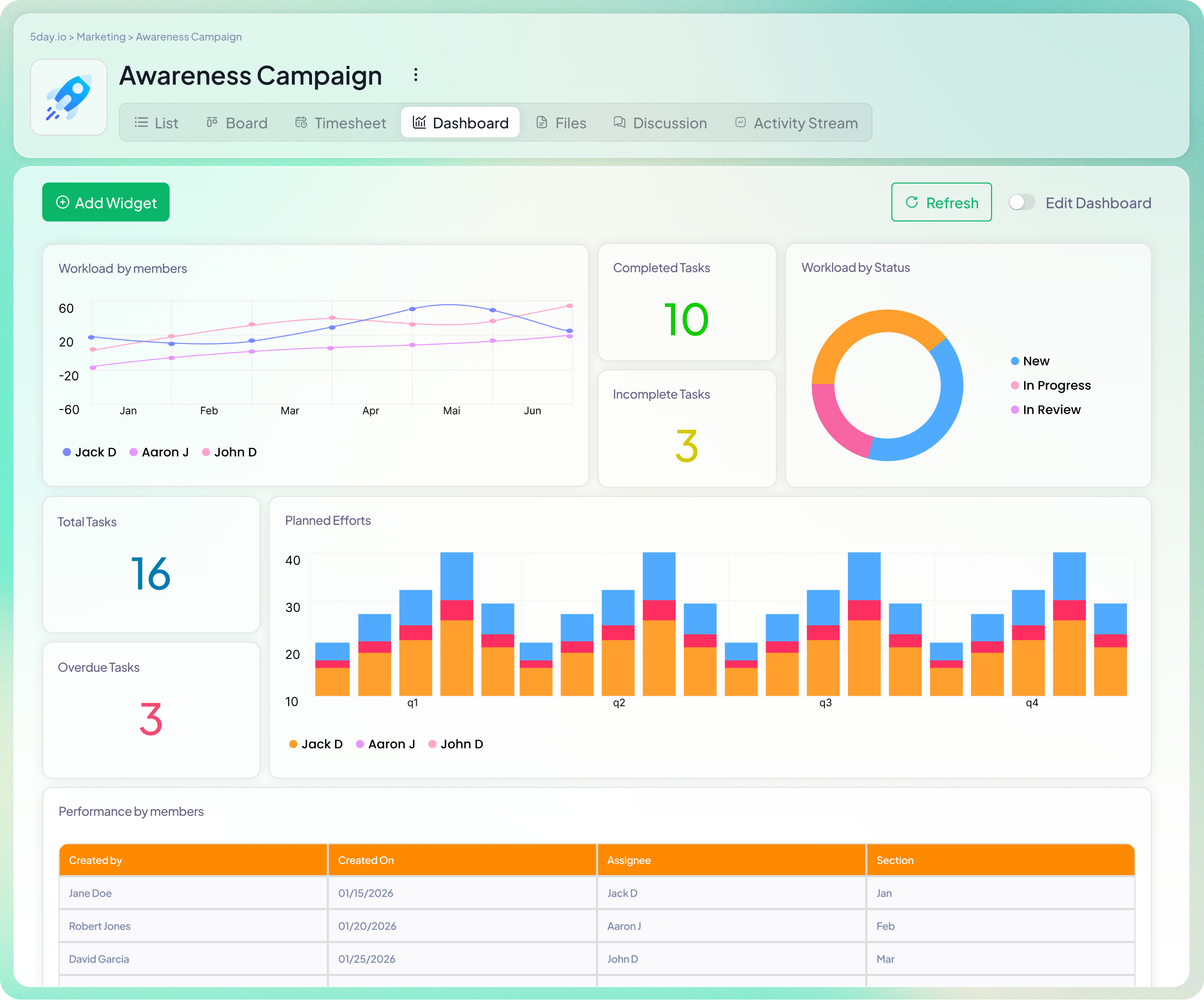This screenshot has width=1204, height=1000.
Task: Click the Overdue Tasks value 3
Action: pyautogui.click(x=151, y=720)
